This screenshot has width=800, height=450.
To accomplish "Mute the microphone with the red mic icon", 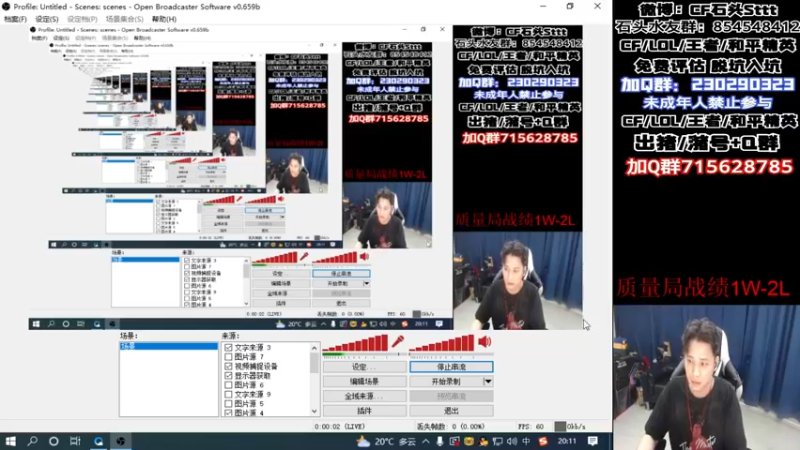I will click(398, 341).
